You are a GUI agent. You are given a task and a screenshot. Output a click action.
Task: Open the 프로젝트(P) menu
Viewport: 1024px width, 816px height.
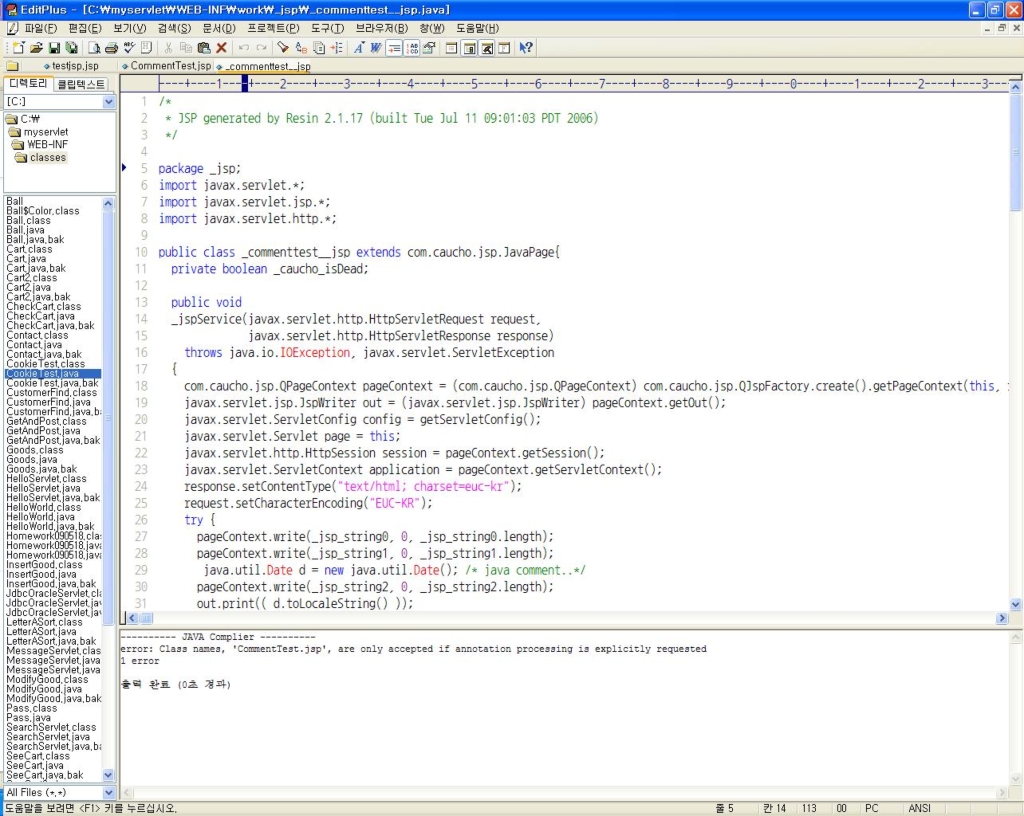tap(273, 29)
